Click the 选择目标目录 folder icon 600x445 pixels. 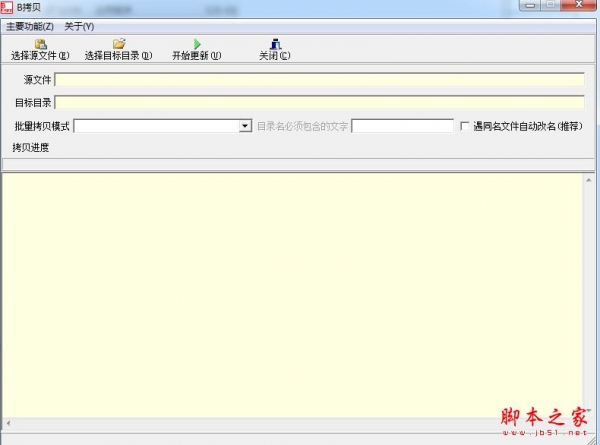[x=119, y=43]
